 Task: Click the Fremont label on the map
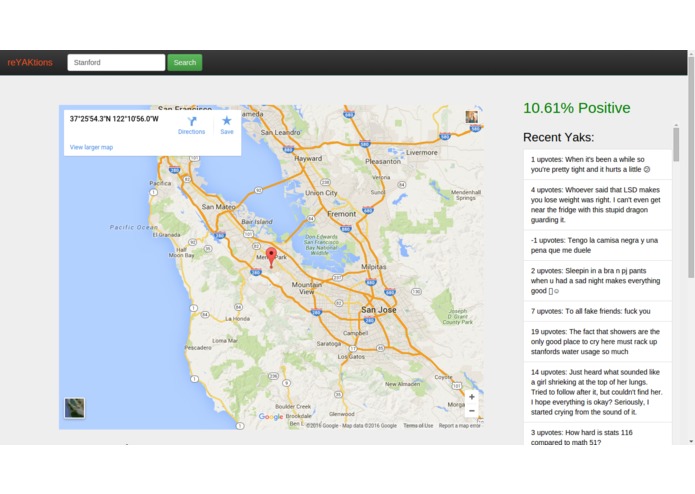click(341, 214)
